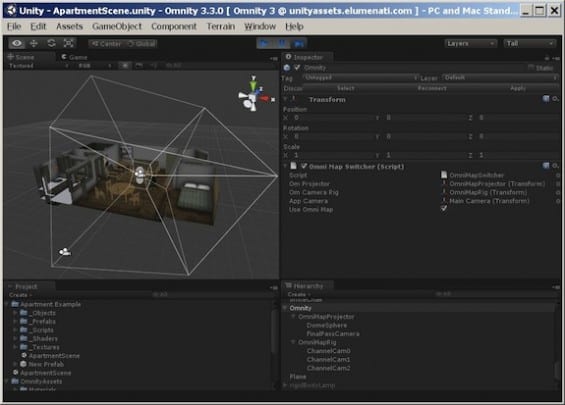Open Transform component gear settings

pyautogui.click(x=556, y=99)
